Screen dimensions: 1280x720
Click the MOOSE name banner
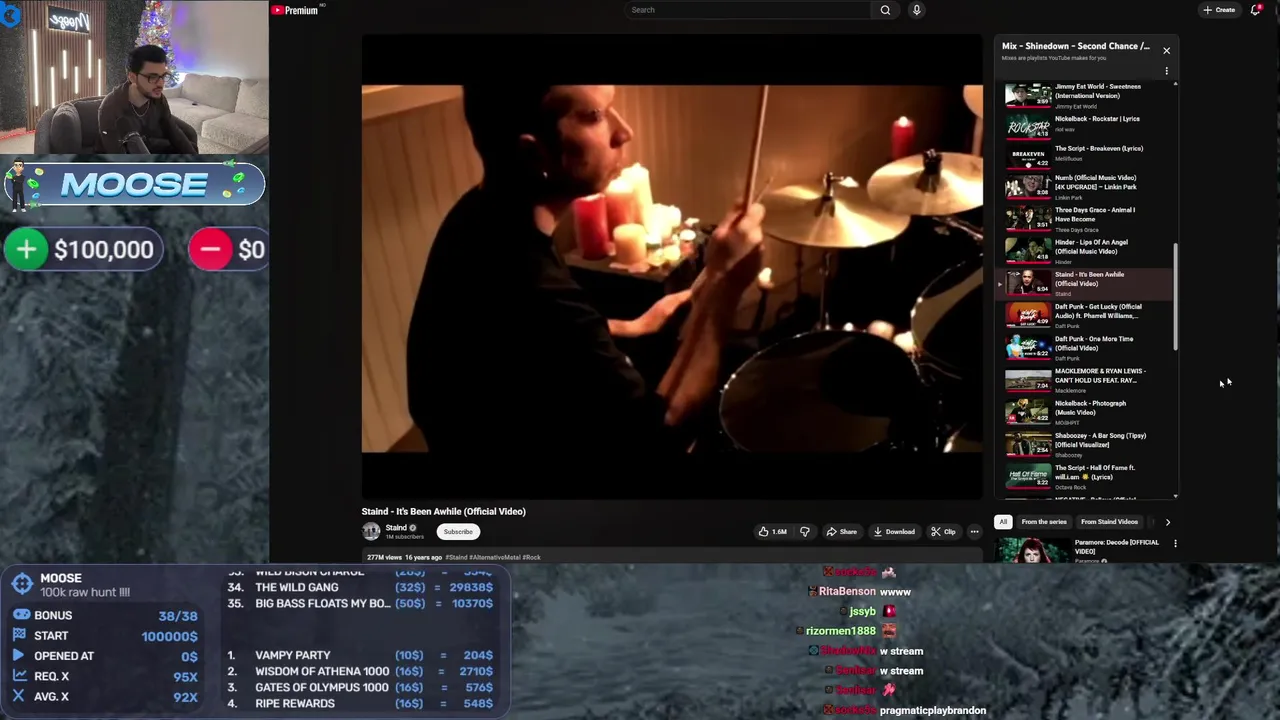tap(135, 184)
